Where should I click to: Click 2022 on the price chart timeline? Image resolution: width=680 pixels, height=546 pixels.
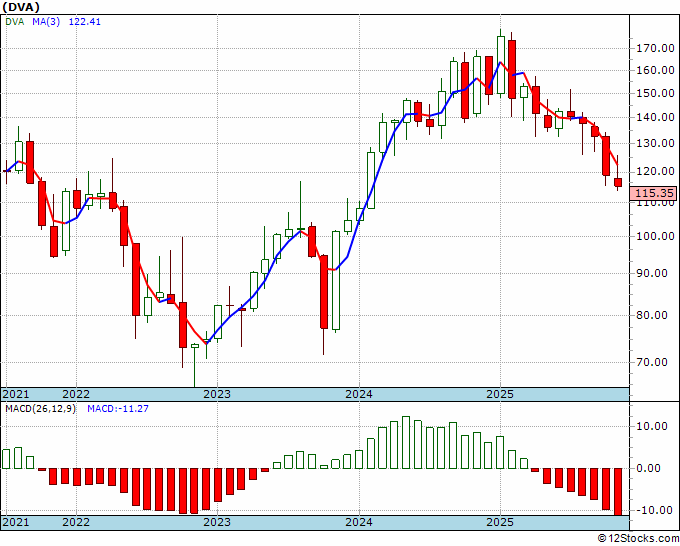coord(76,394)
